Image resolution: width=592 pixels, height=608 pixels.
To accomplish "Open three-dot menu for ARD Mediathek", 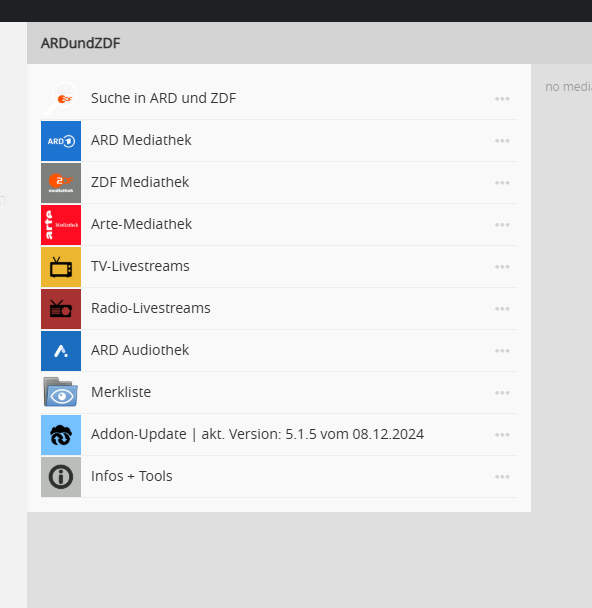I will 502,141.
